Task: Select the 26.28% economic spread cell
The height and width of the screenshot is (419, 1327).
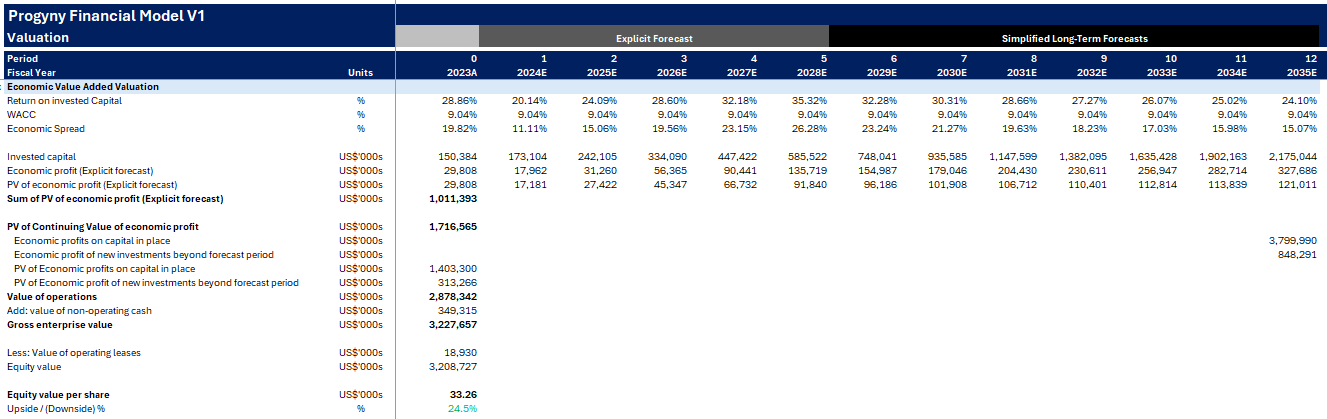Action: [x=809, y=129]
